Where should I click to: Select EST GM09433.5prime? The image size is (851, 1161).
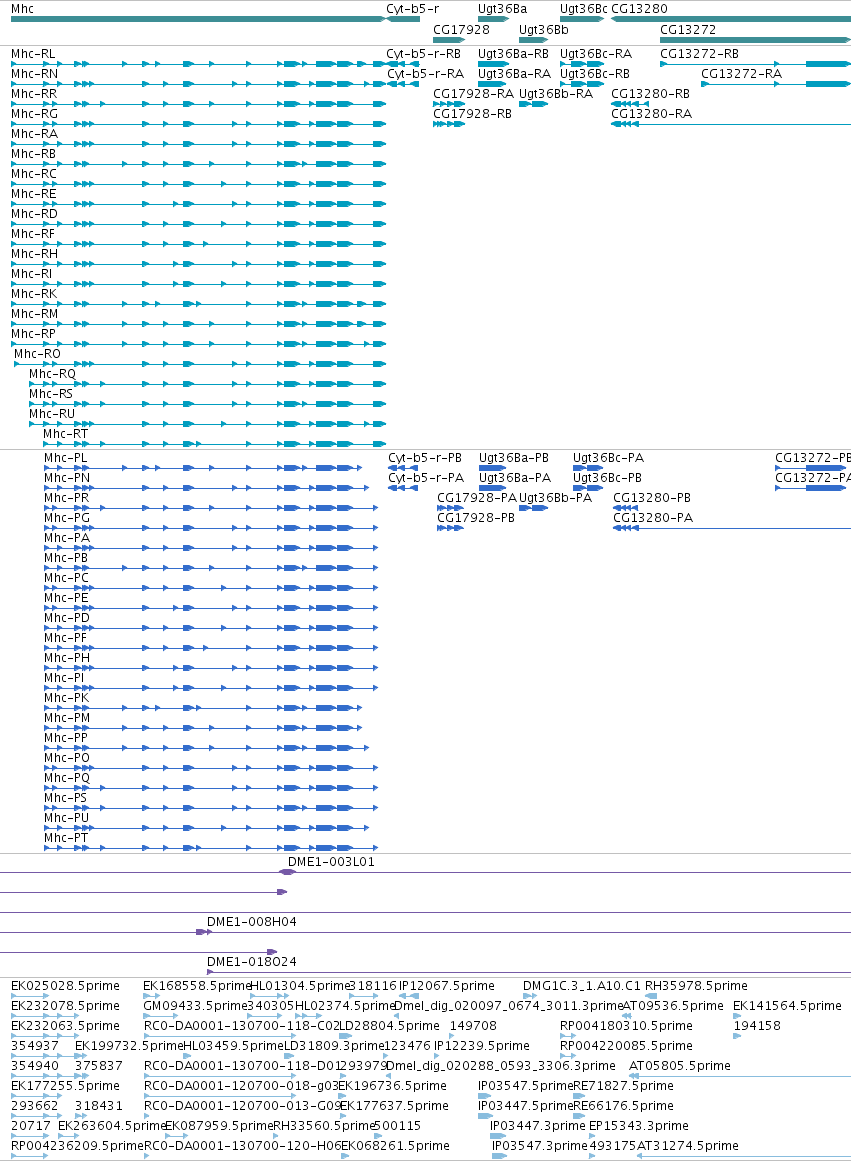[x=195, y=1006]
